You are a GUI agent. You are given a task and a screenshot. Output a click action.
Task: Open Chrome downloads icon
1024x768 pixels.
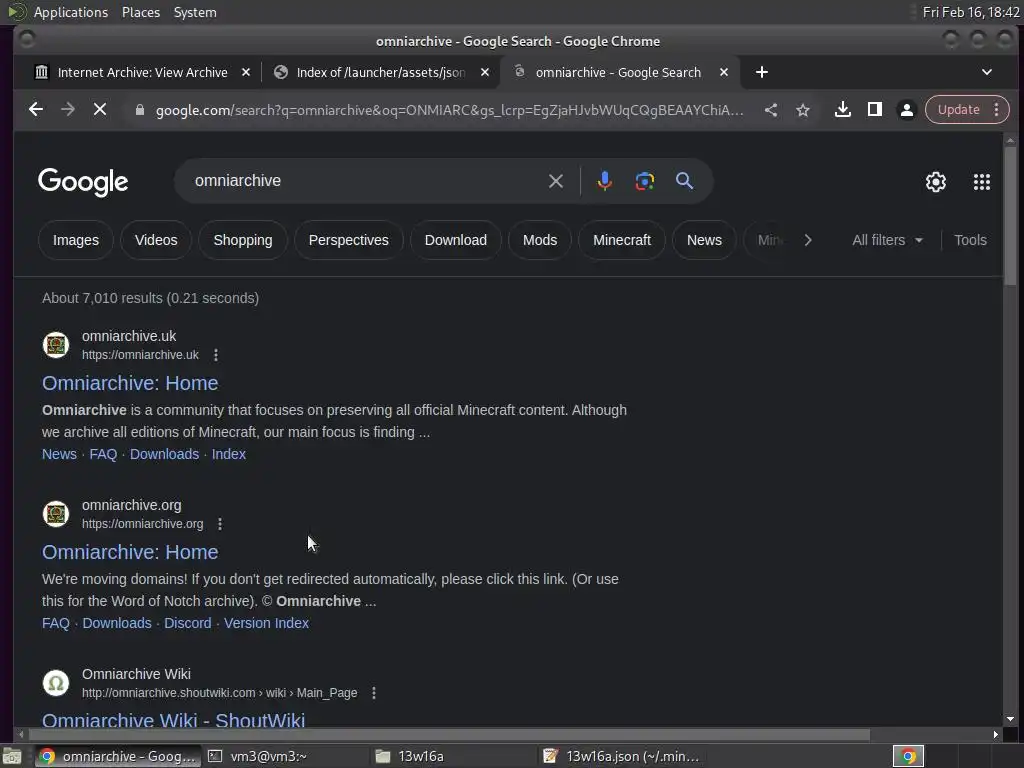click(x=842, y=110)
